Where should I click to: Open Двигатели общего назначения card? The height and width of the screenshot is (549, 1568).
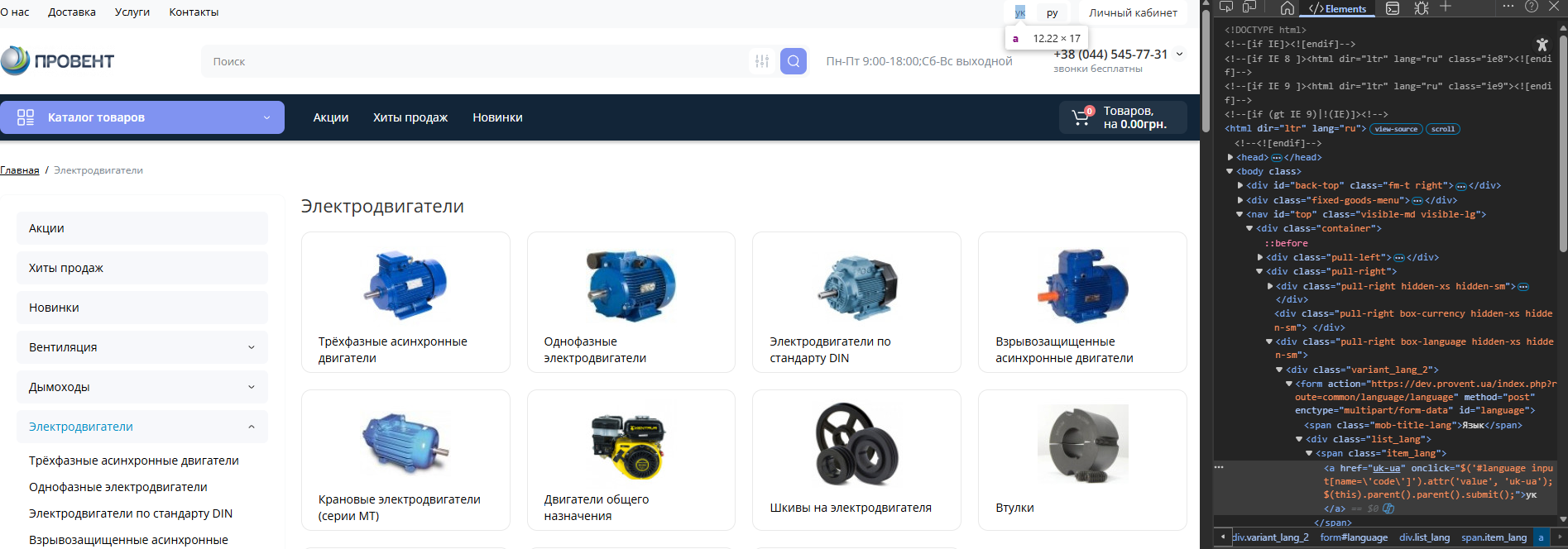pyautogui.click(x=631, y=460)
